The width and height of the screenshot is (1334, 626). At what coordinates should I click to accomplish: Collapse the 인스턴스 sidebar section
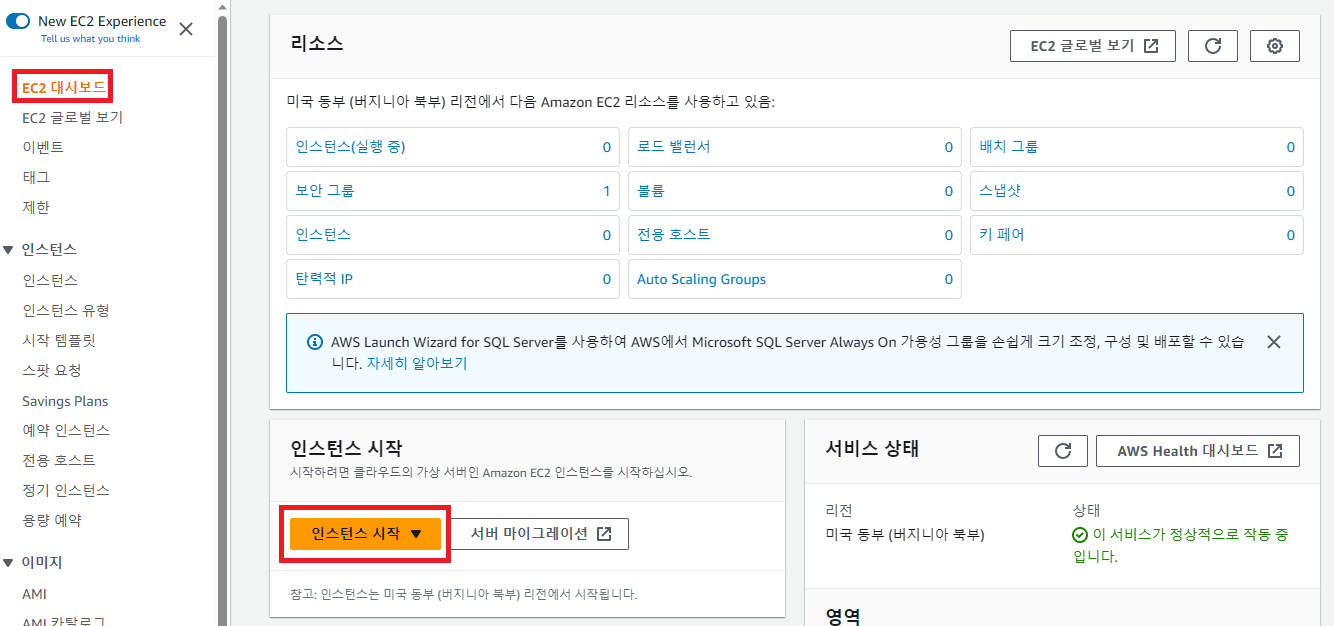pyautogui.click(x=9, y=249)
